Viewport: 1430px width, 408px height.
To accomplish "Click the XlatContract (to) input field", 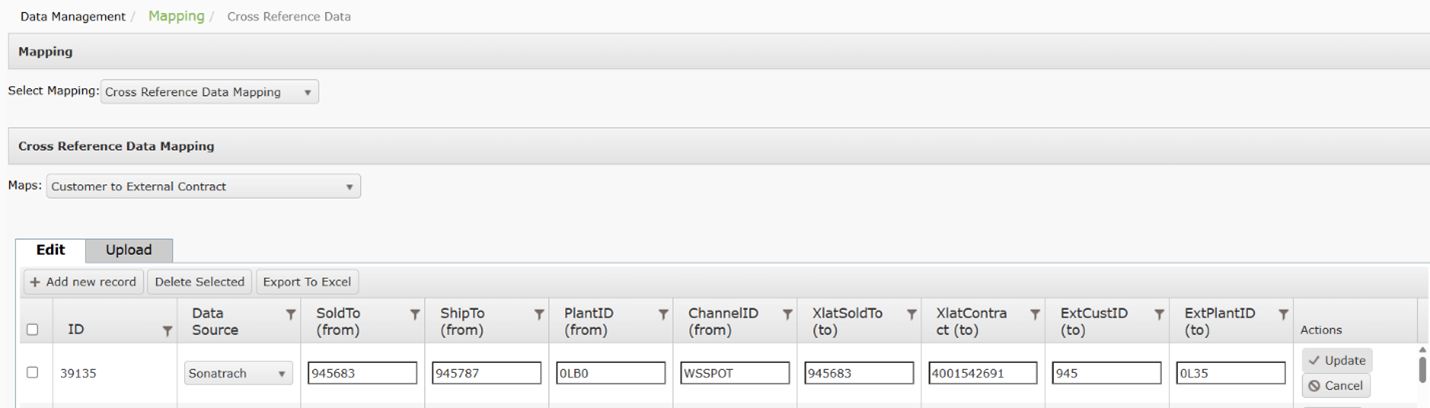I will (982, 373).
